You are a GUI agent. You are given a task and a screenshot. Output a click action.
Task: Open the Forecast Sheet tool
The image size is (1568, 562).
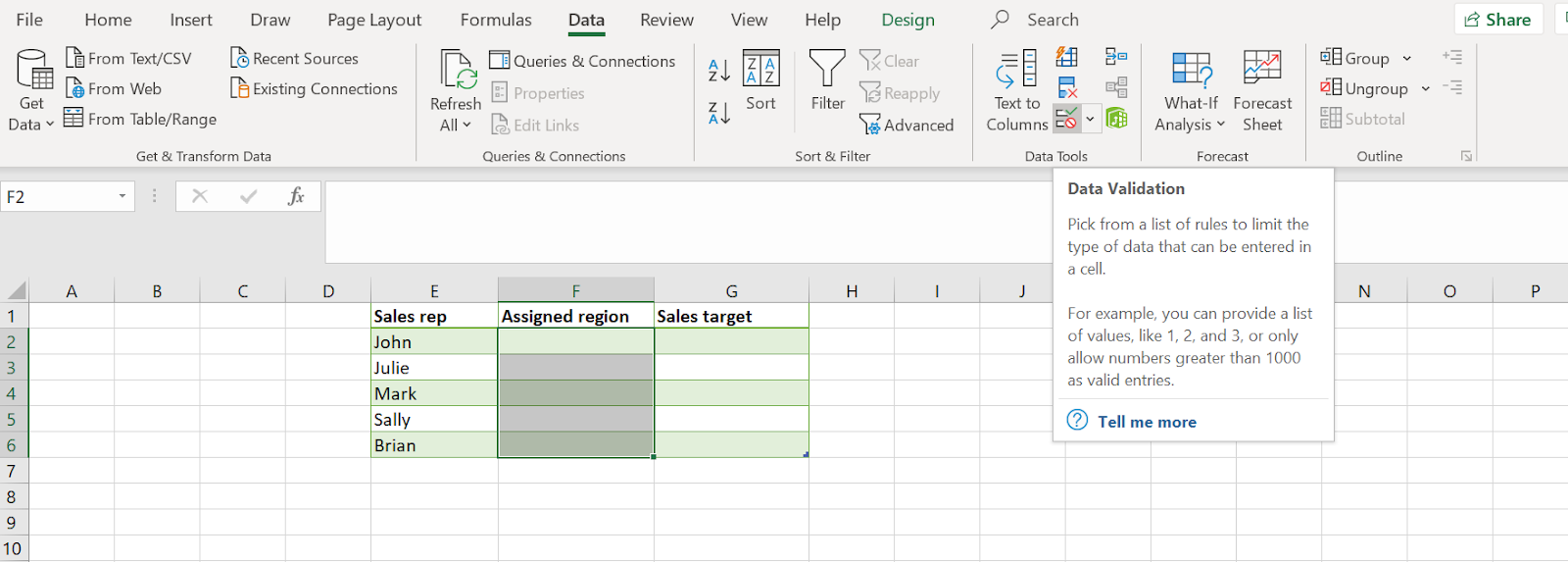(x=1261, y=90)
